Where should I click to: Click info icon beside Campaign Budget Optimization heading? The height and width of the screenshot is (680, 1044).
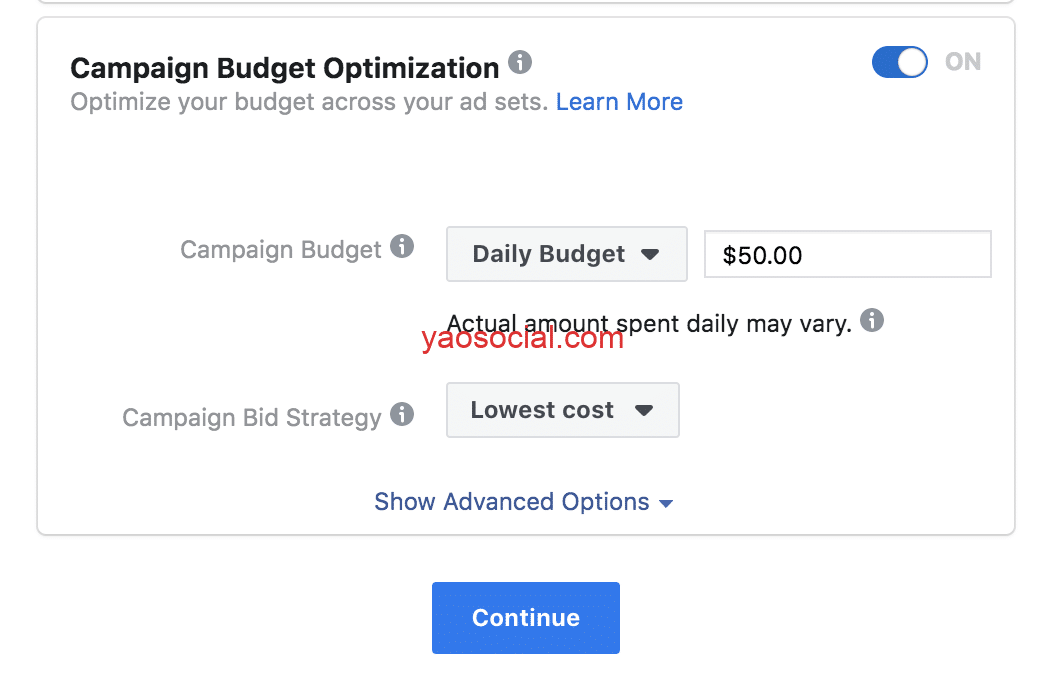pos(520,63)
